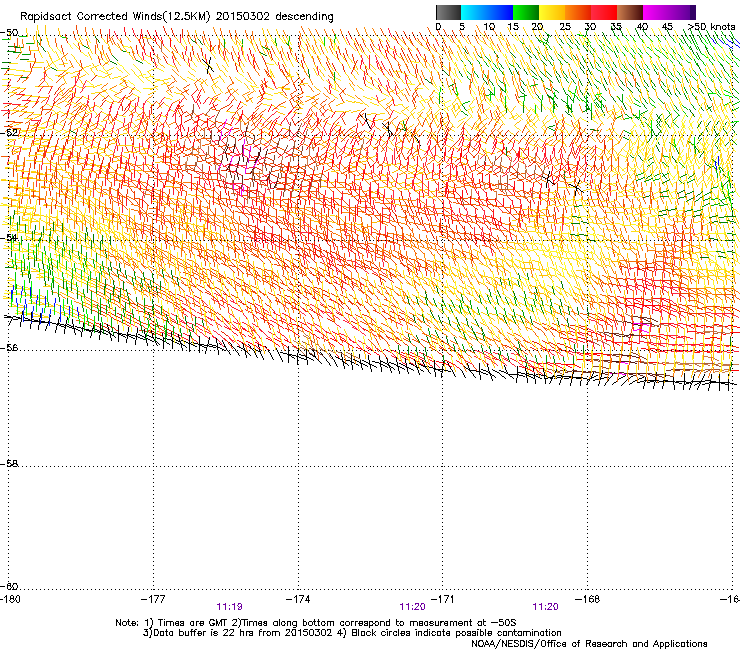Click the '-60' latitude label
740x650 pixels.
click(9, 587)
